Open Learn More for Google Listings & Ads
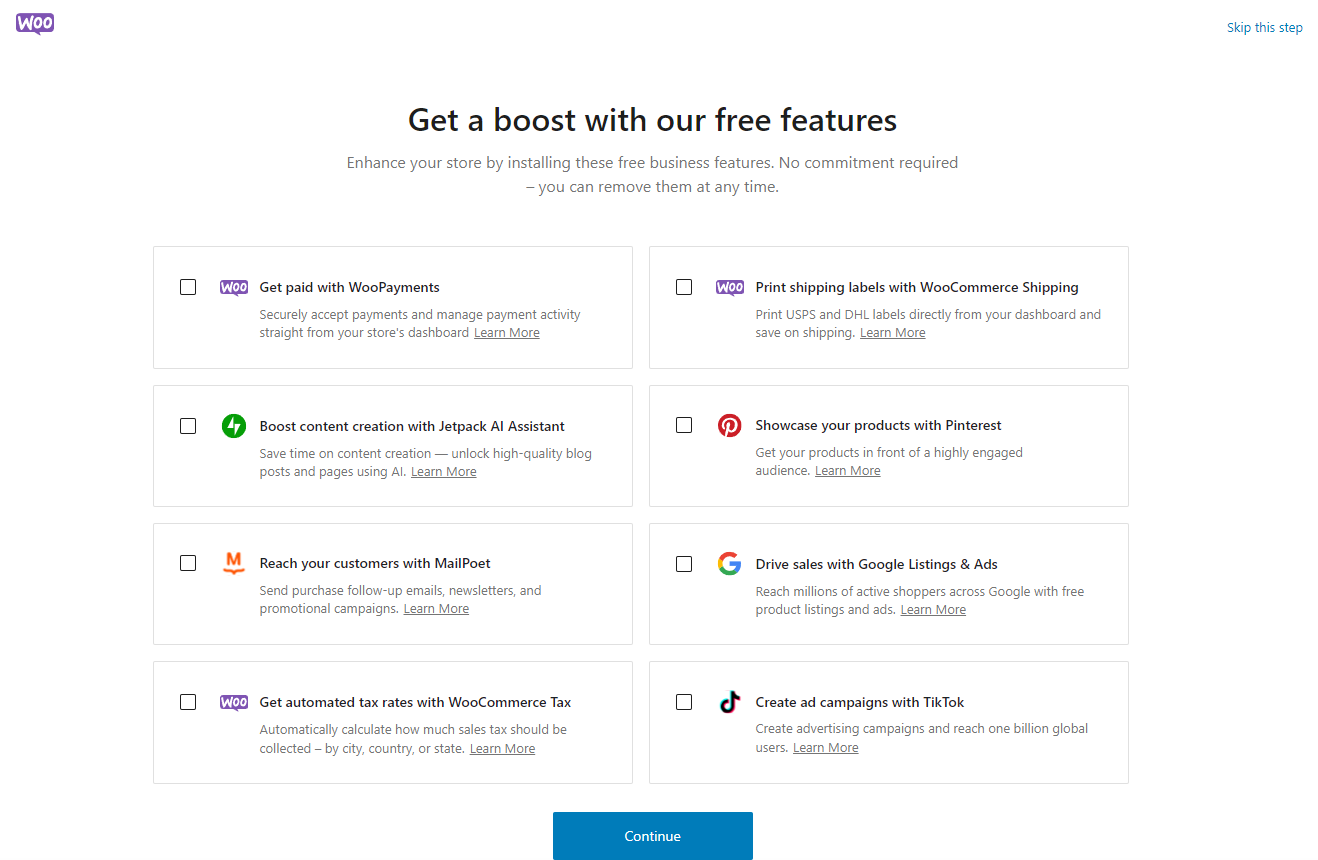The height and width of the screenshot is (860, 1318). pyautogui.click(x=933, y=610)
